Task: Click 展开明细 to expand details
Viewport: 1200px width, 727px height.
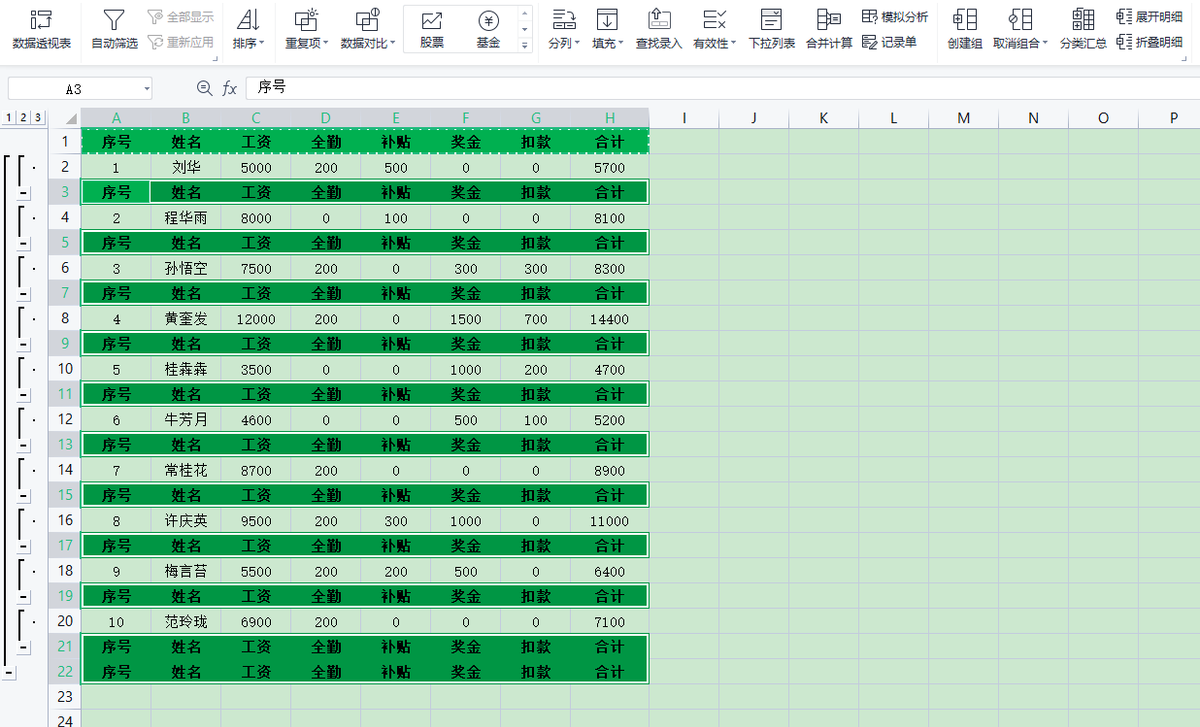Action: 1150,17
